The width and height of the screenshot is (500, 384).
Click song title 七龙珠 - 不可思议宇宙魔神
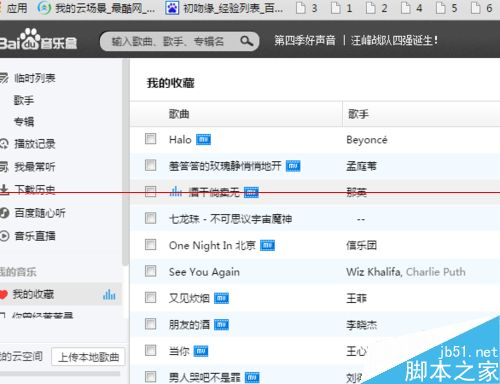230,219
